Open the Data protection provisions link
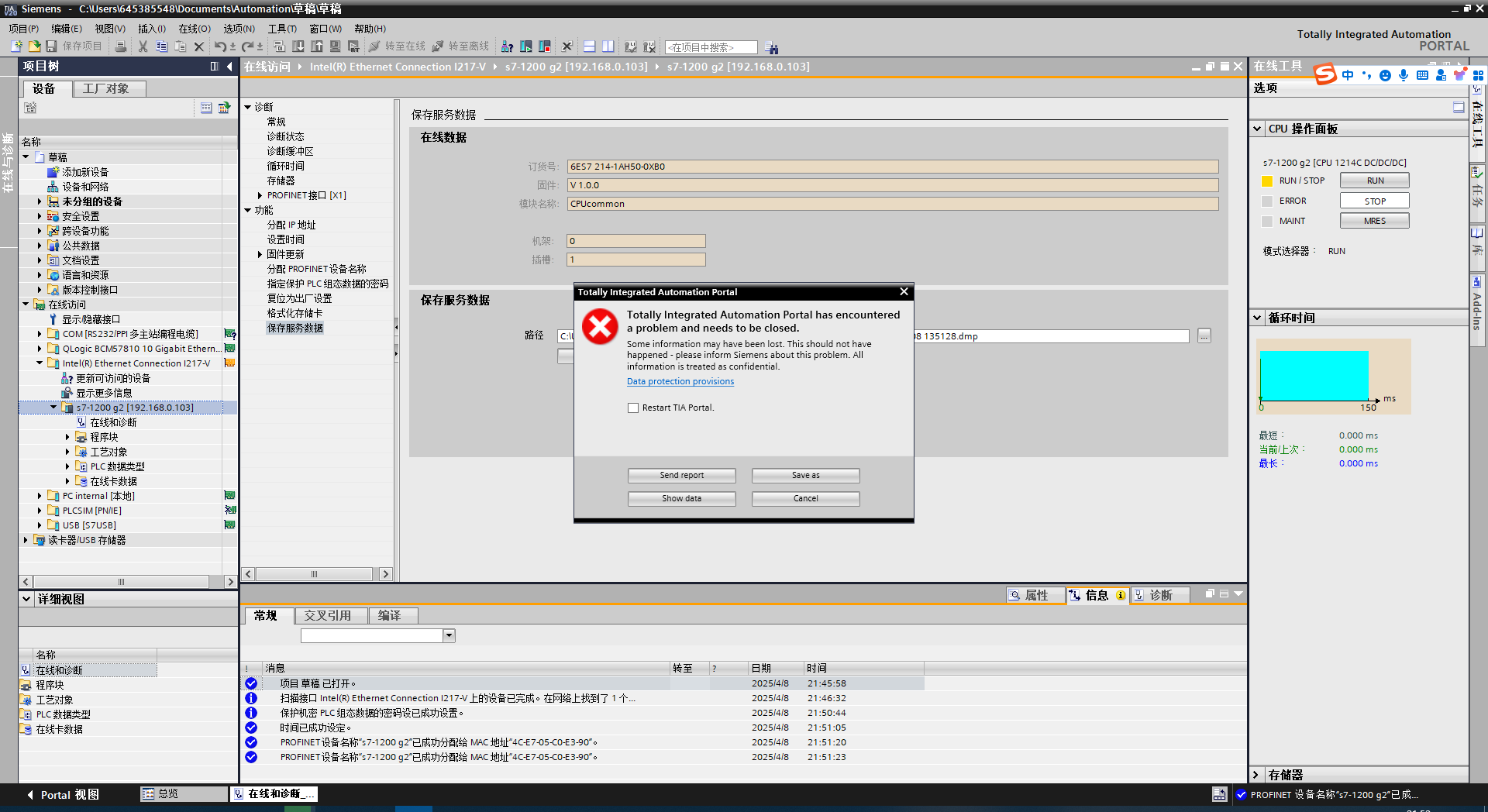Image resolution: width=1488 pixels, height=812 pixels. pyautogui.click(x=680, y=381)
